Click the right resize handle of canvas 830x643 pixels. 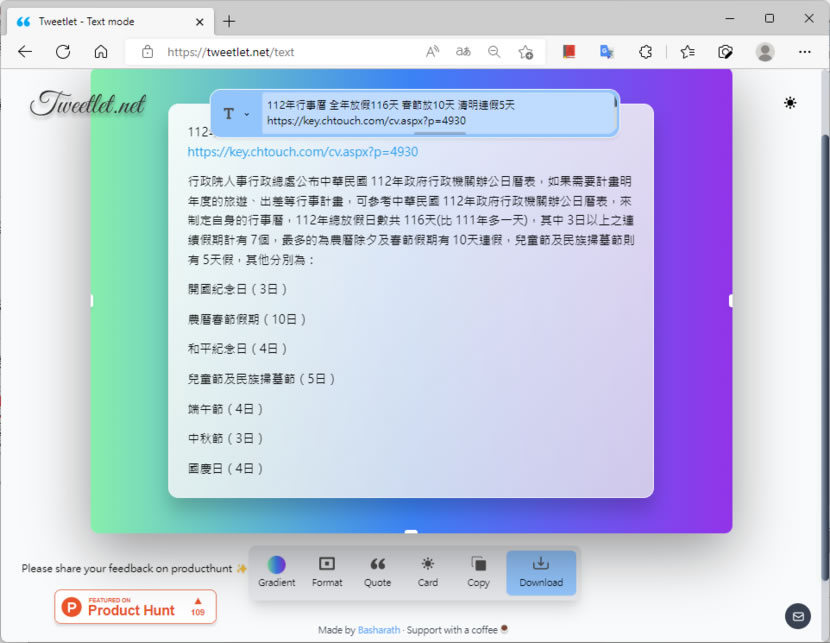(x=730, y=301)
